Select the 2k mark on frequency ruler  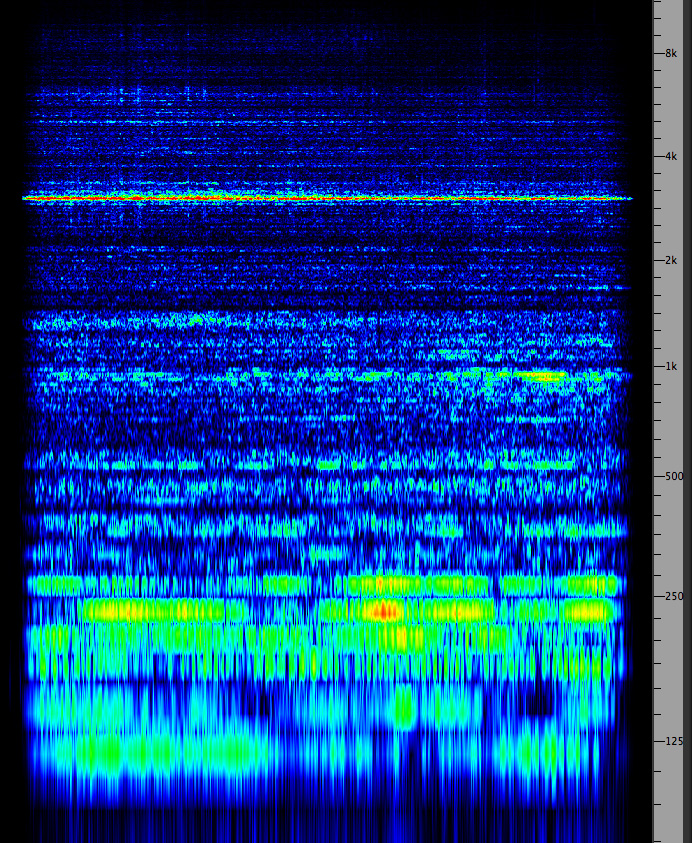671,260
